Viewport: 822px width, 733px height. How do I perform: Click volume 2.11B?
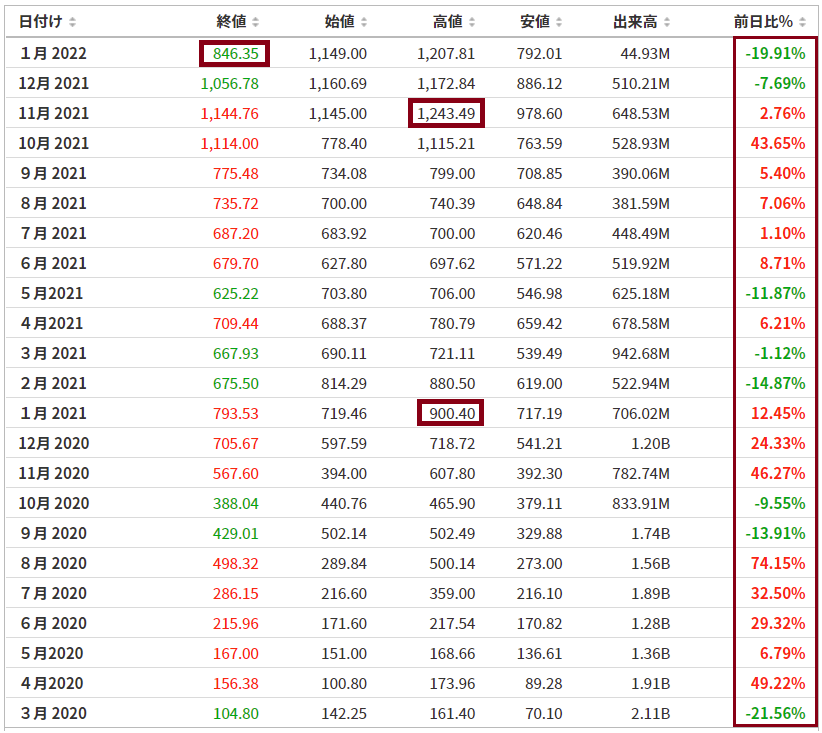click(650, 713)
